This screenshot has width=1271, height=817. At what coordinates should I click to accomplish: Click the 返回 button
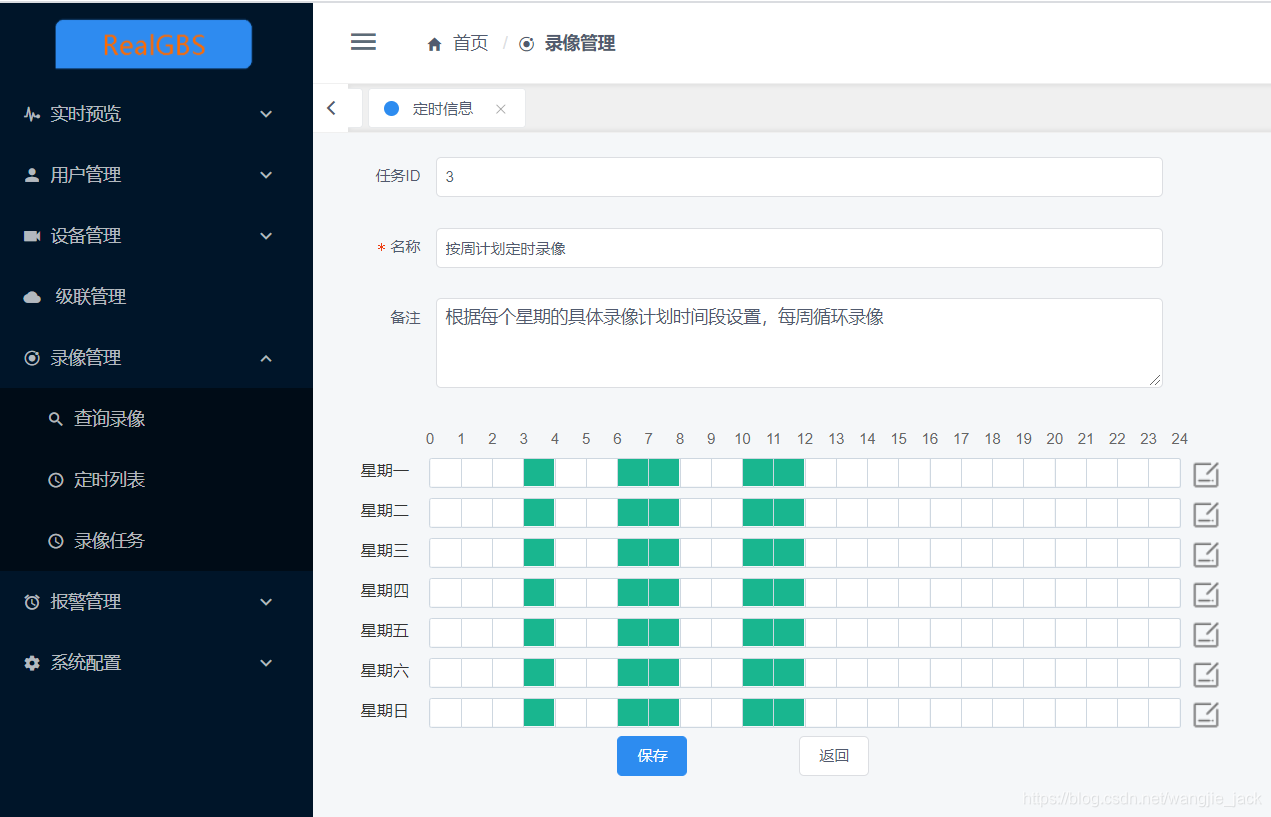point(834,756)
